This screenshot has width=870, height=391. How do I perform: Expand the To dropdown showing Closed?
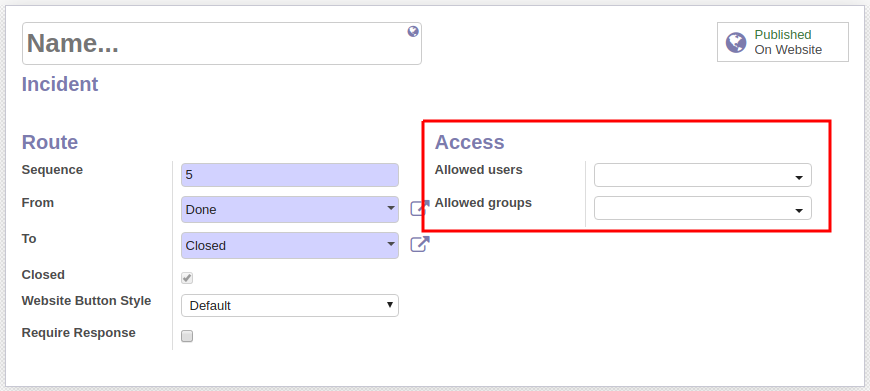point(290,245)
